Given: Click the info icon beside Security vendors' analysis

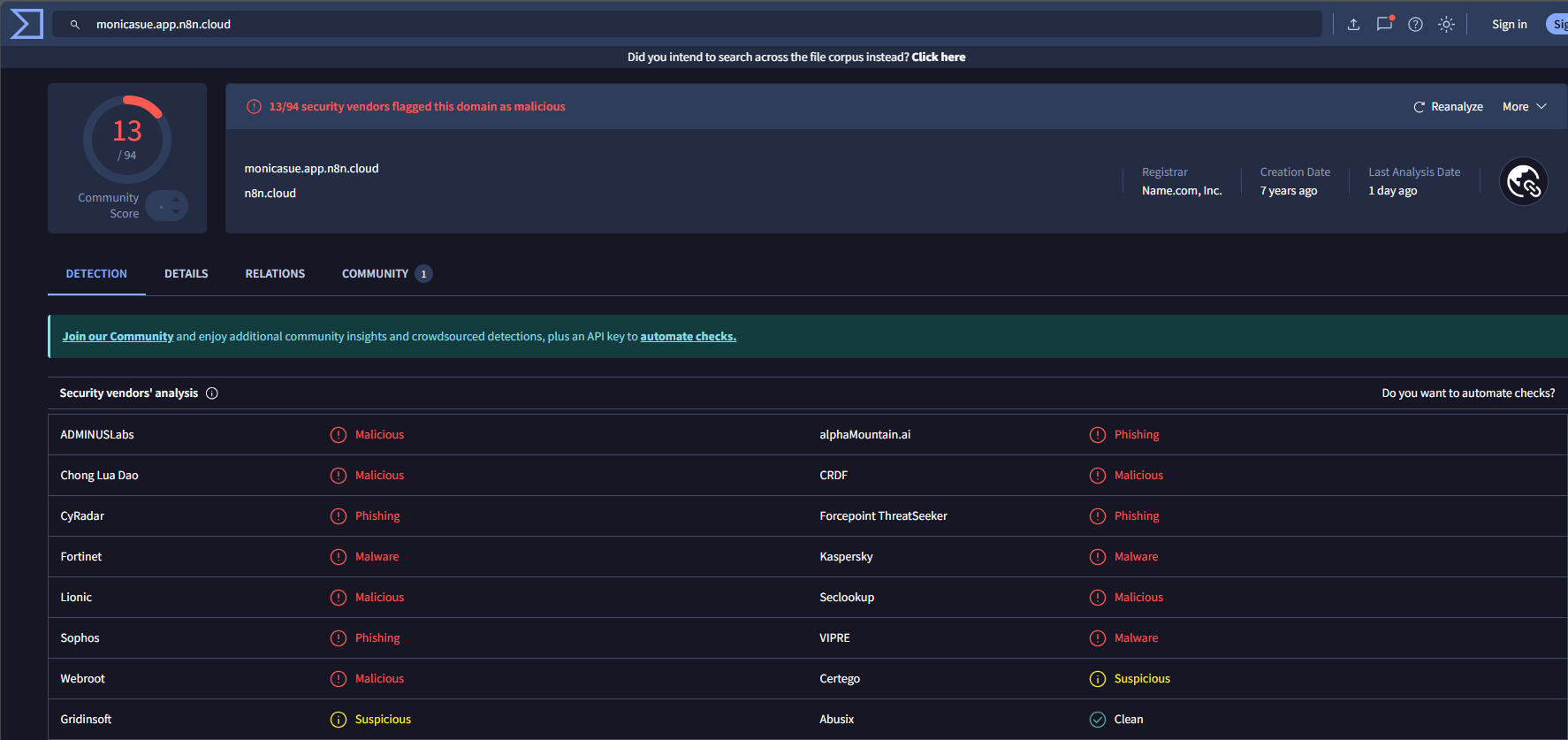Looking at the screenshot, I should click(212, 393).
